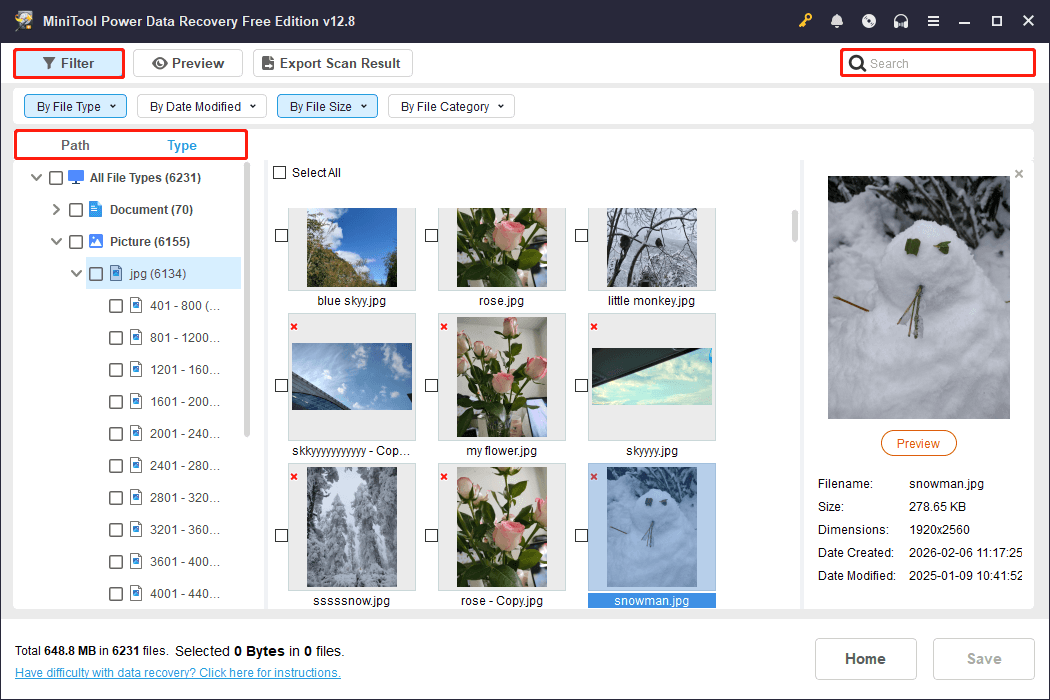This screenshot has height=700, width=1050.
Task: Enable the Select All checkbox
Action: pos(280,172)
